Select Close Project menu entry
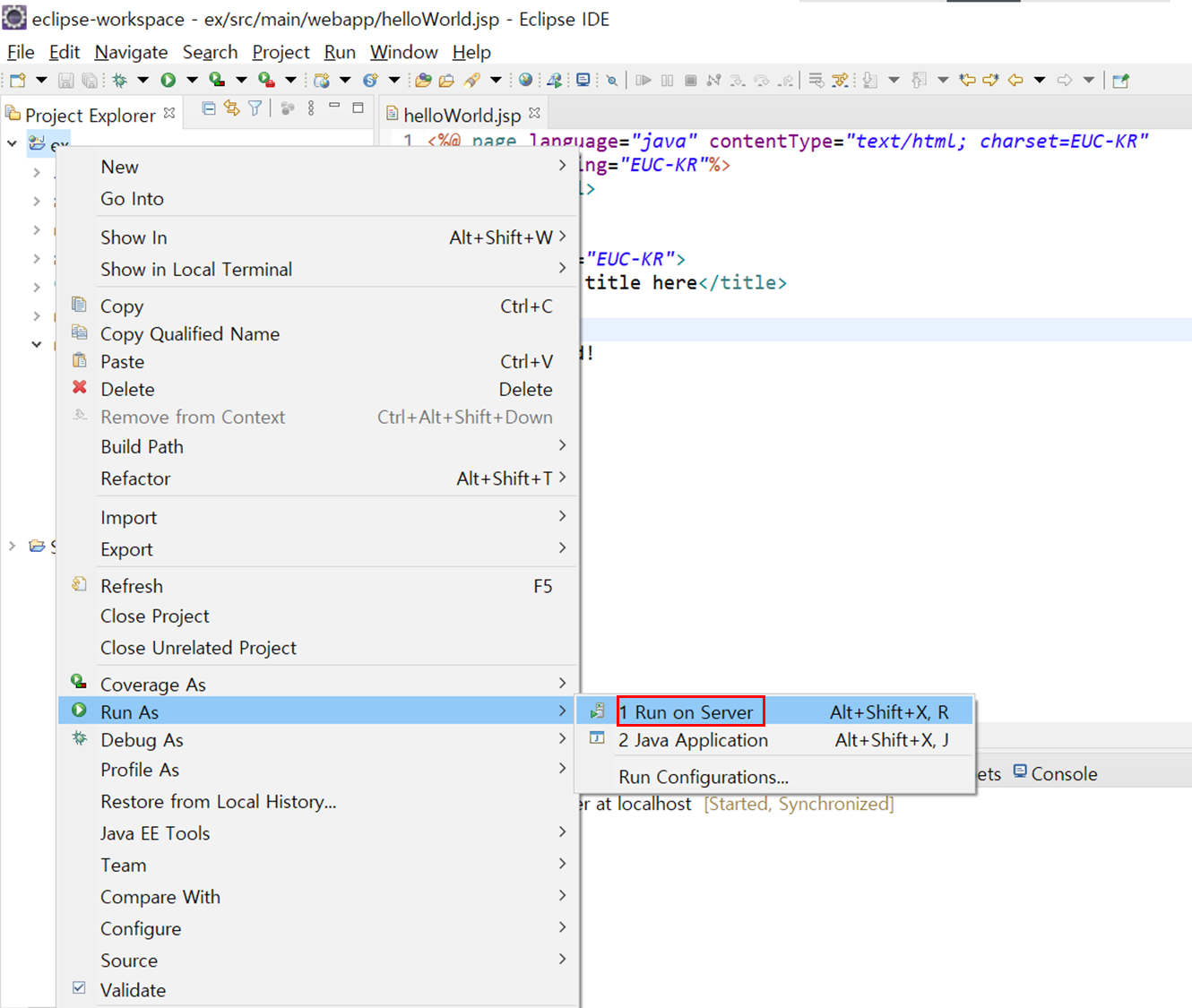 click(x=318, y=616)
